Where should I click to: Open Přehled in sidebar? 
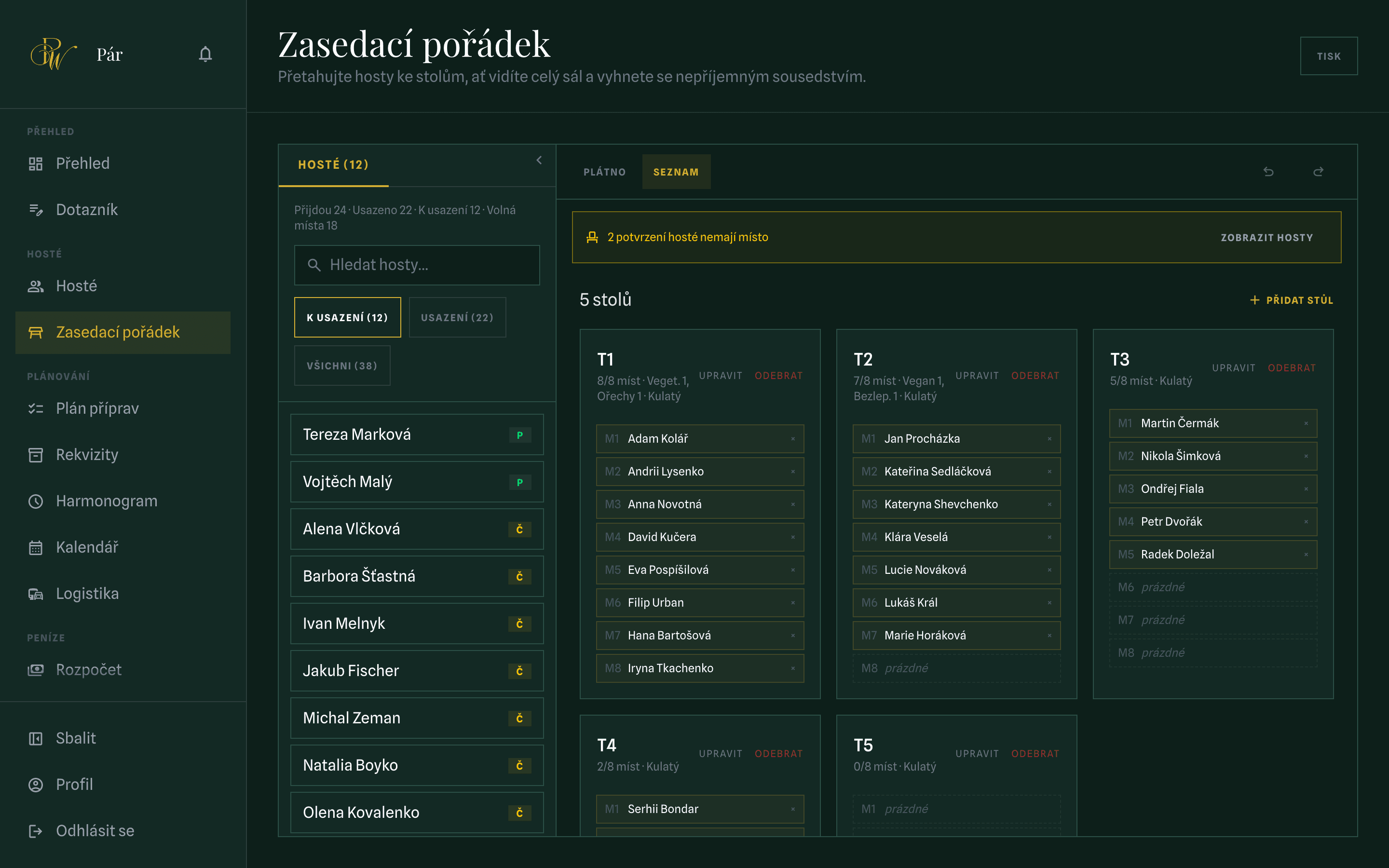123,163
